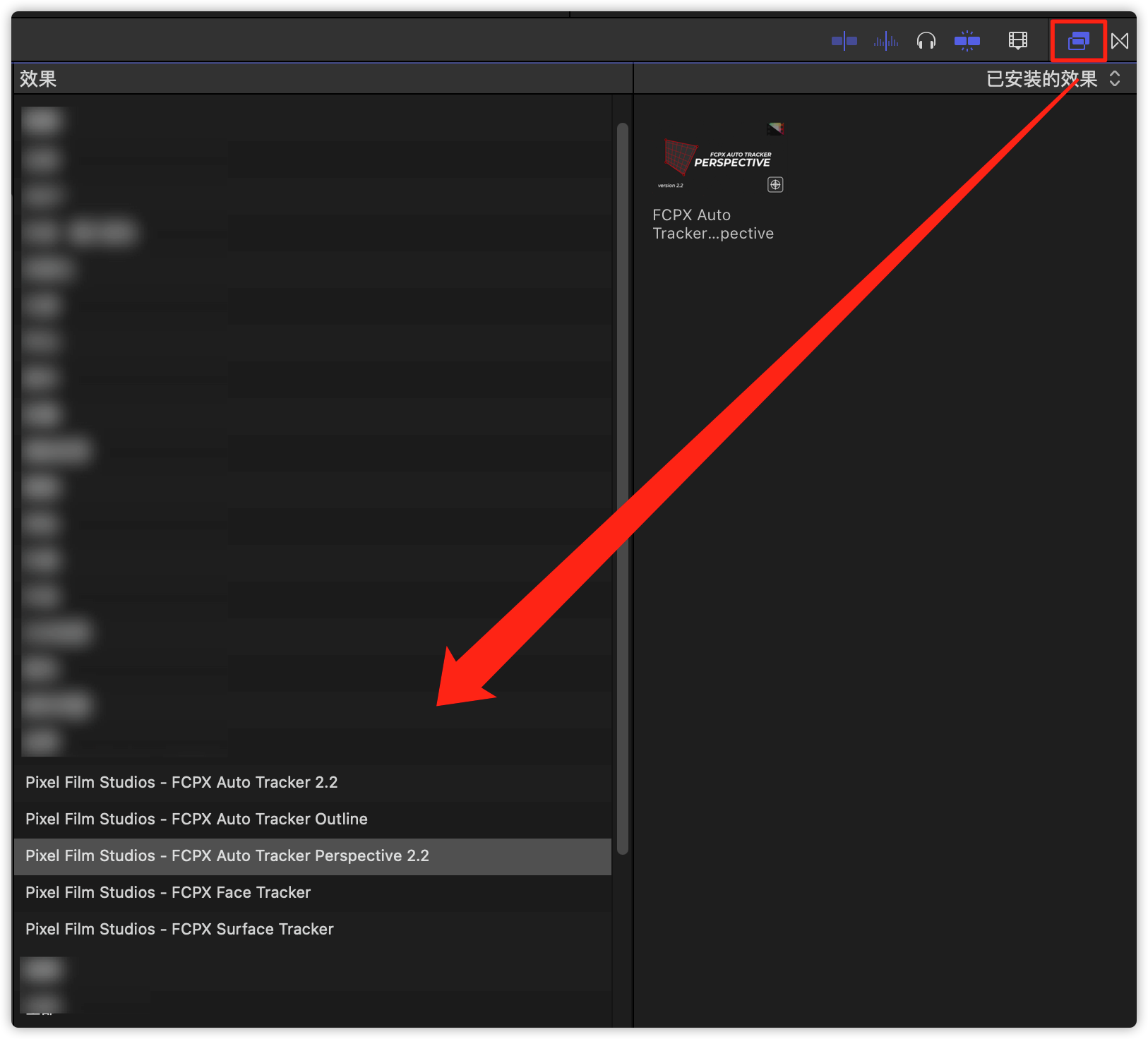Select FCPX Auto Tracker Perspective 2.2 category
Image resolution: width=1148 pixels, height=1039 pixels.
click(313, 856)
